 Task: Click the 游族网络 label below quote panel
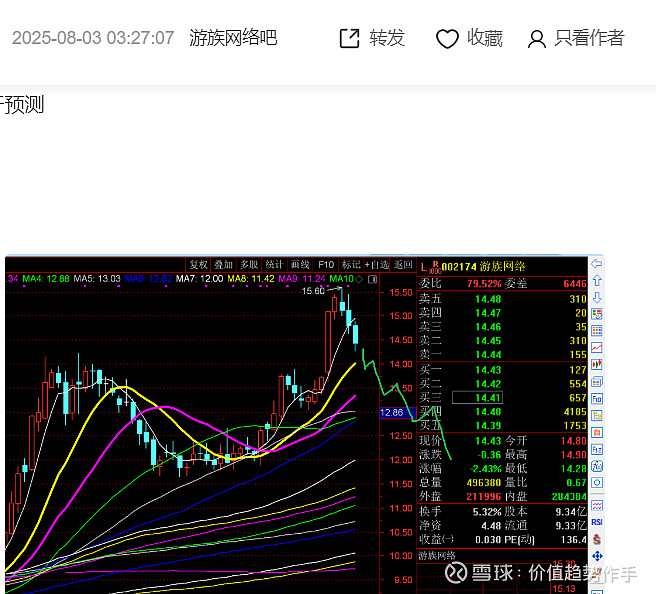click(x=437, y=556)
